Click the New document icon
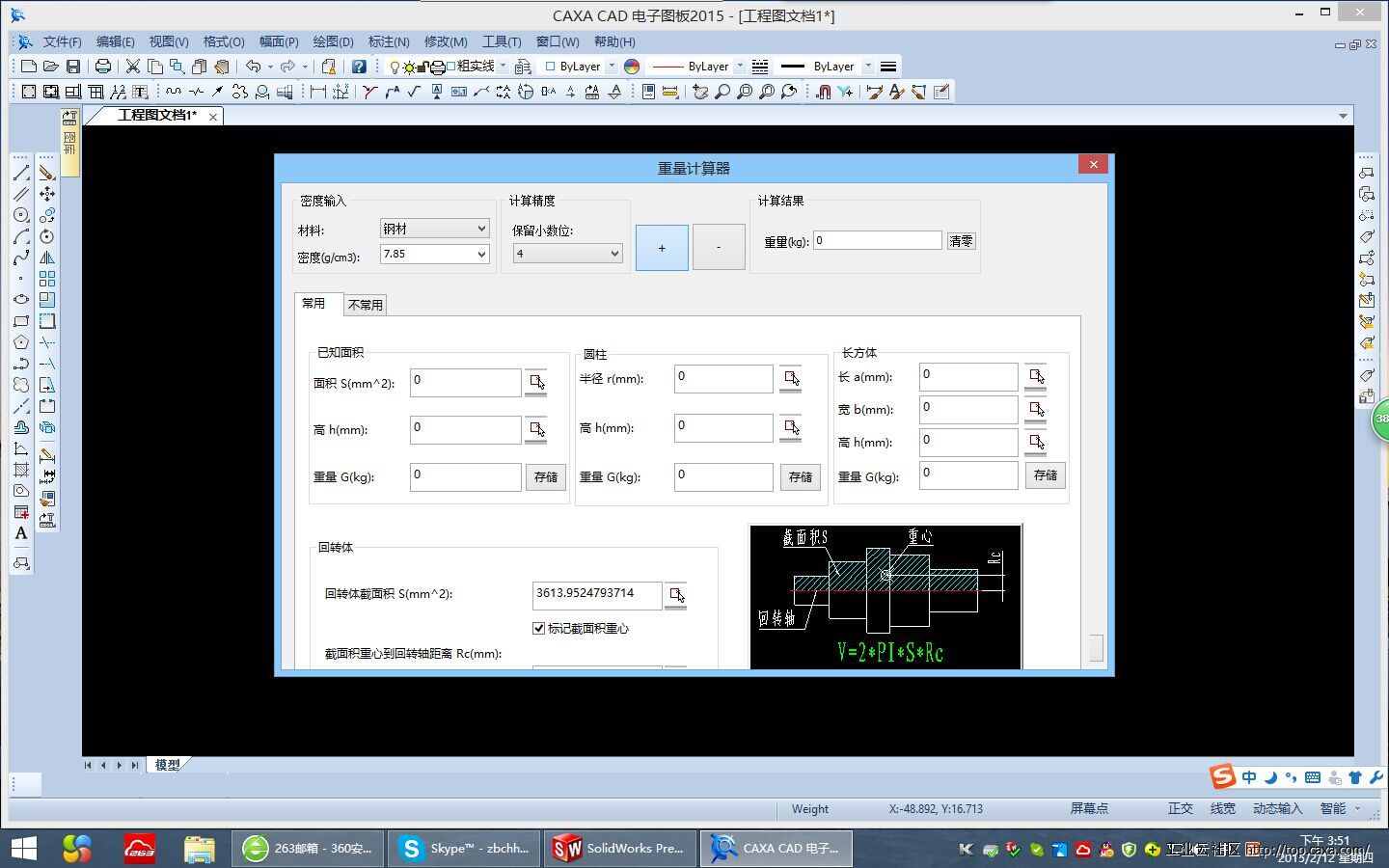Screen dimensions: 1389x868 tap(29, 67)
